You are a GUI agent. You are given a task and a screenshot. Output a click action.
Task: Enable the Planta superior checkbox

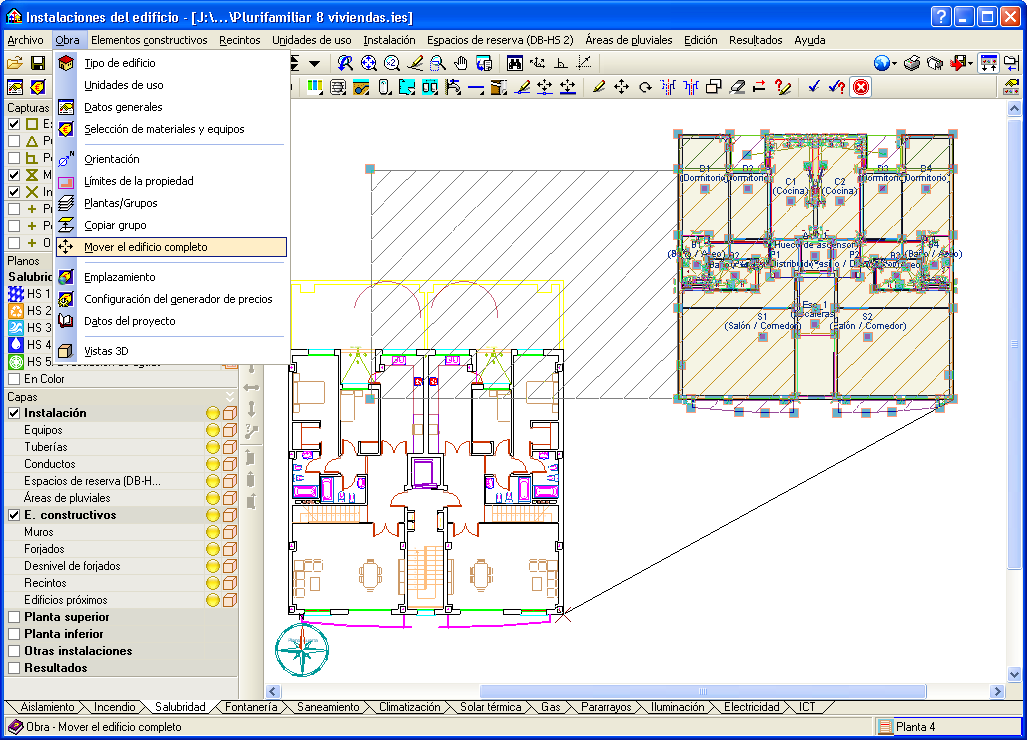coord(14,617)
